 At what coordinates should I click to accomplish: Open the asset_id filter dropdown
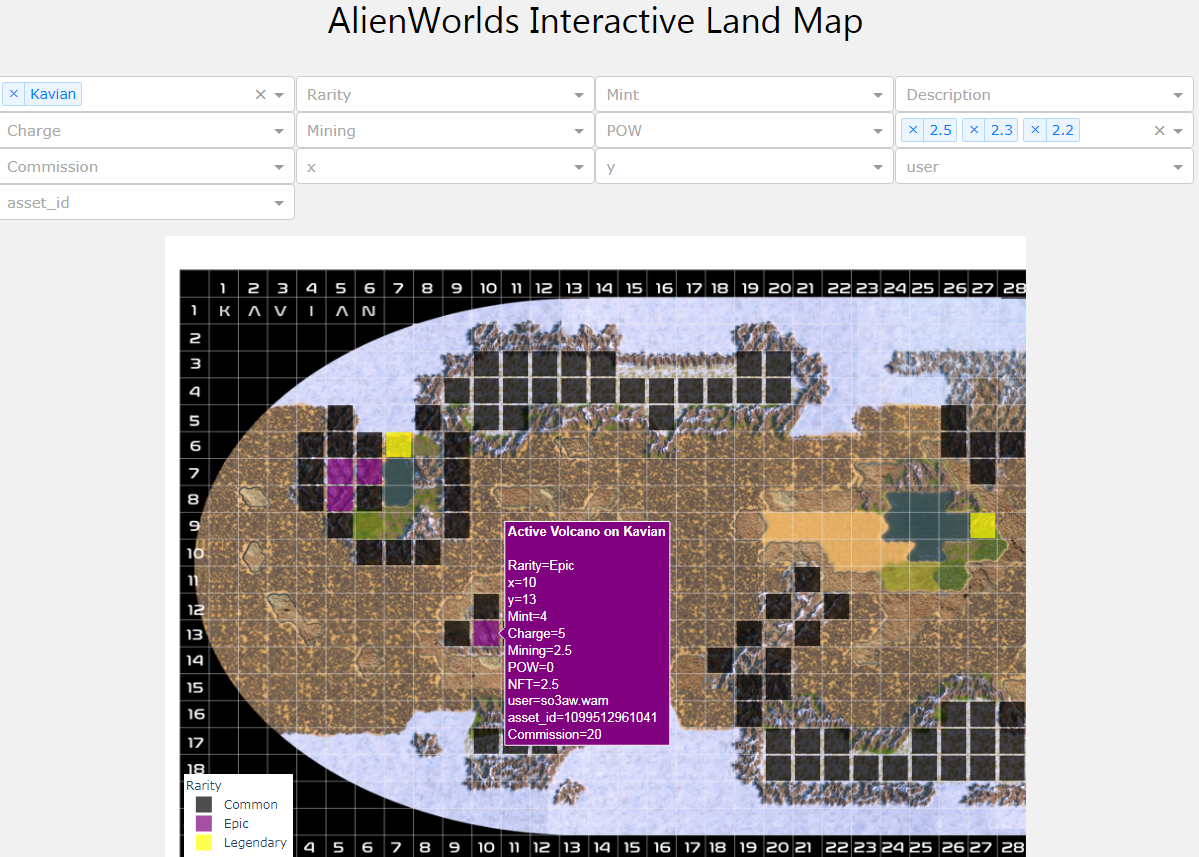coord(147,203)
